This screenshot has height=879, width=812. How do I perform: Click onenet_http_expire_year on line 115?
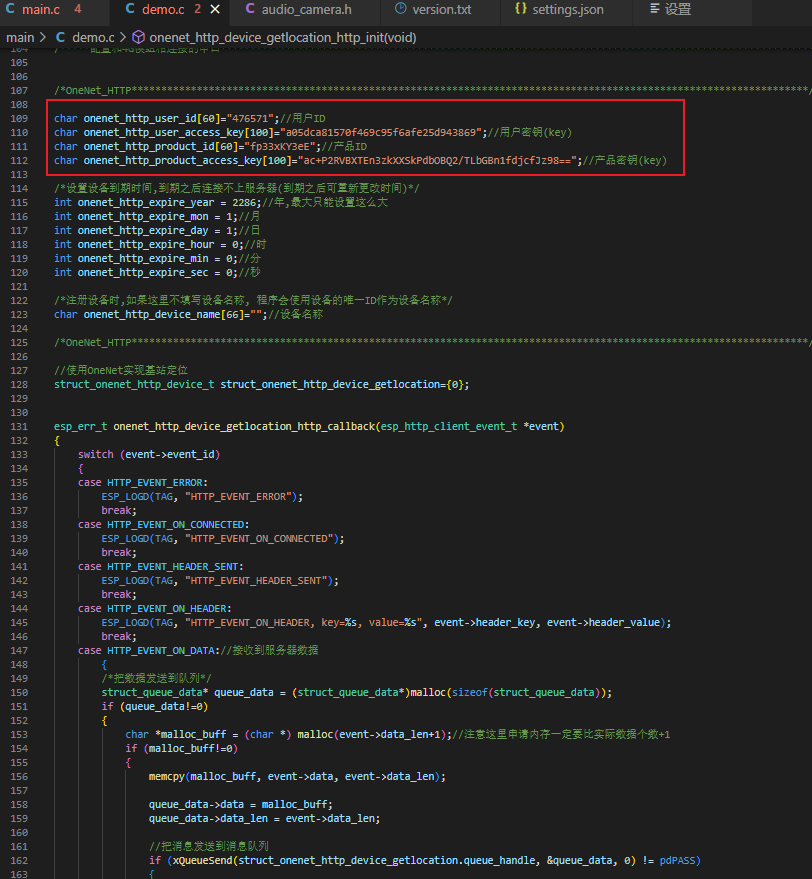pos(146,202)
